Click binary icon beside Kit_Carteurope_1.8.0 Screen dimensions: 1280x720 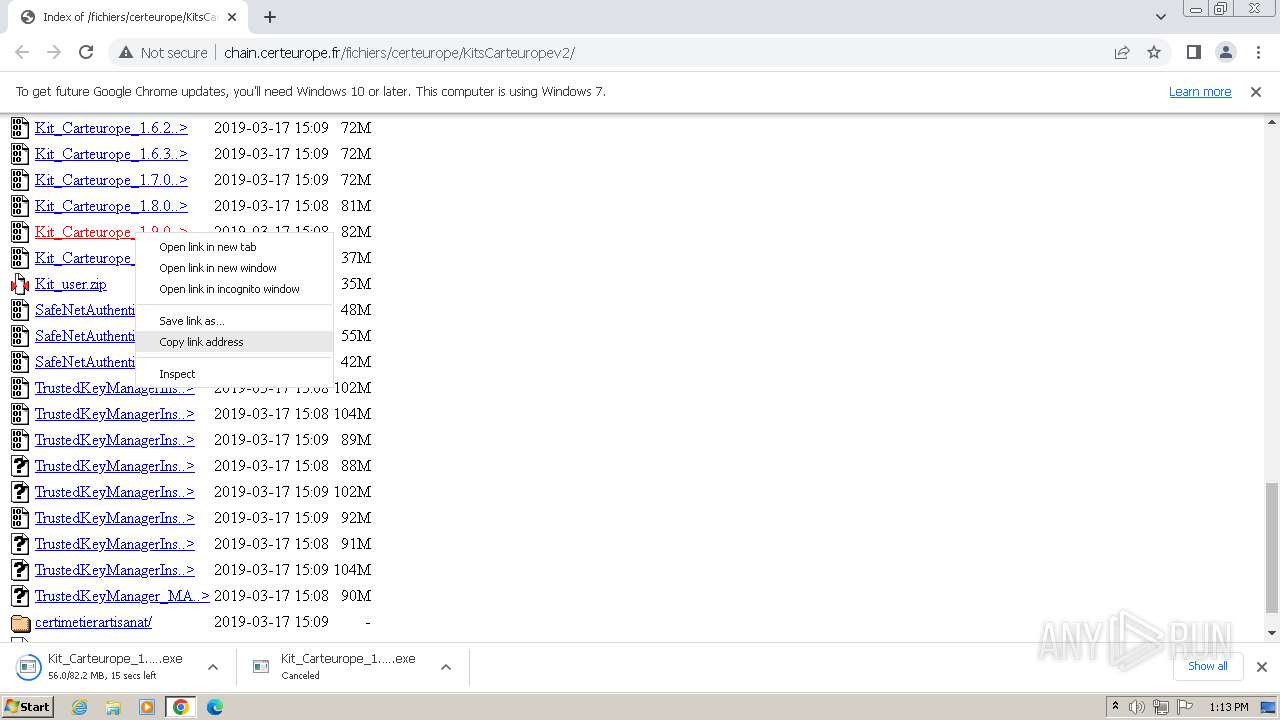(20, 206)
